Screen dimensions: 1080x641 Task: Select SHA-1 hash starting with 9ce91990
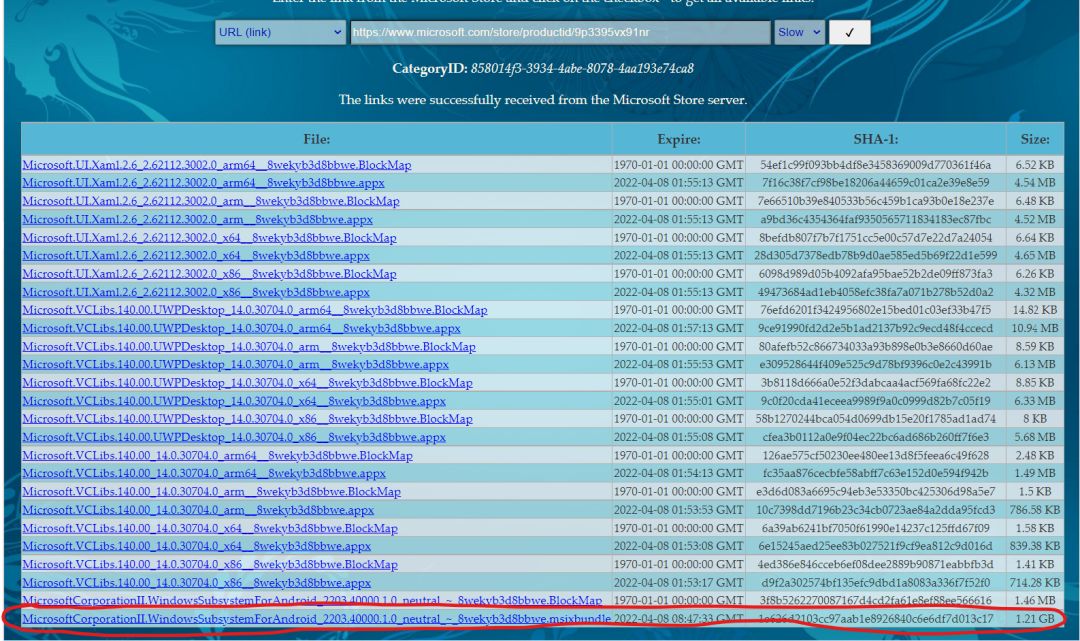pyautogui.click(x=875, y=328)
